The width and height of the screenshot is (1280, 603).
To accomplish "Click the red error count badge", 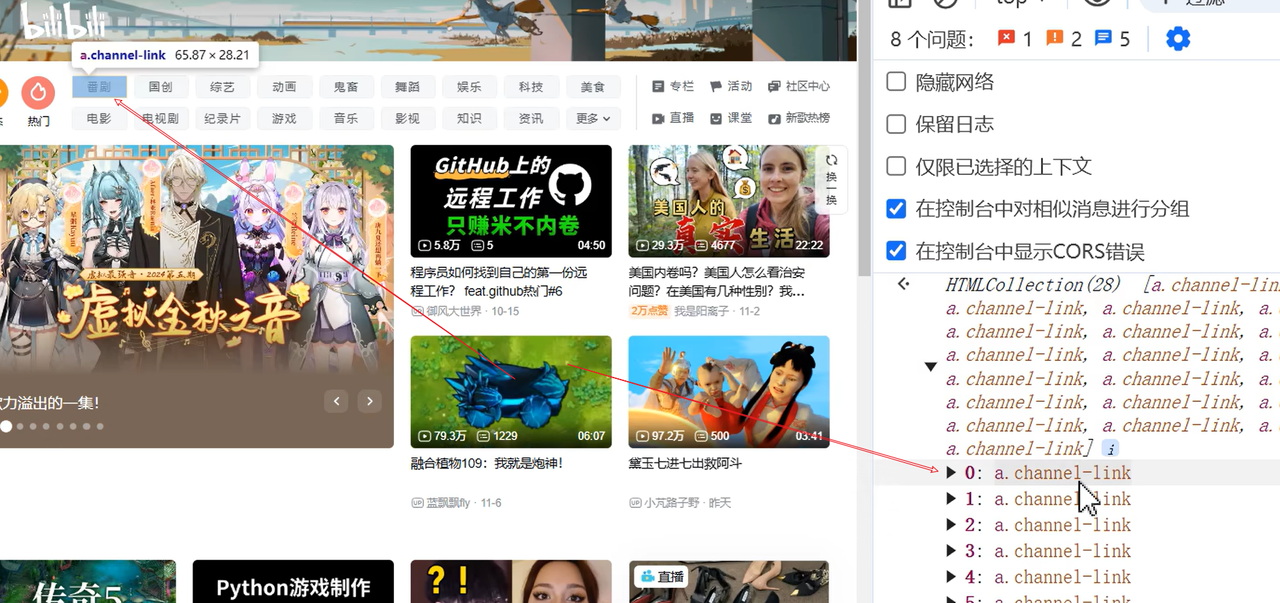I will tap(1007, 38).
